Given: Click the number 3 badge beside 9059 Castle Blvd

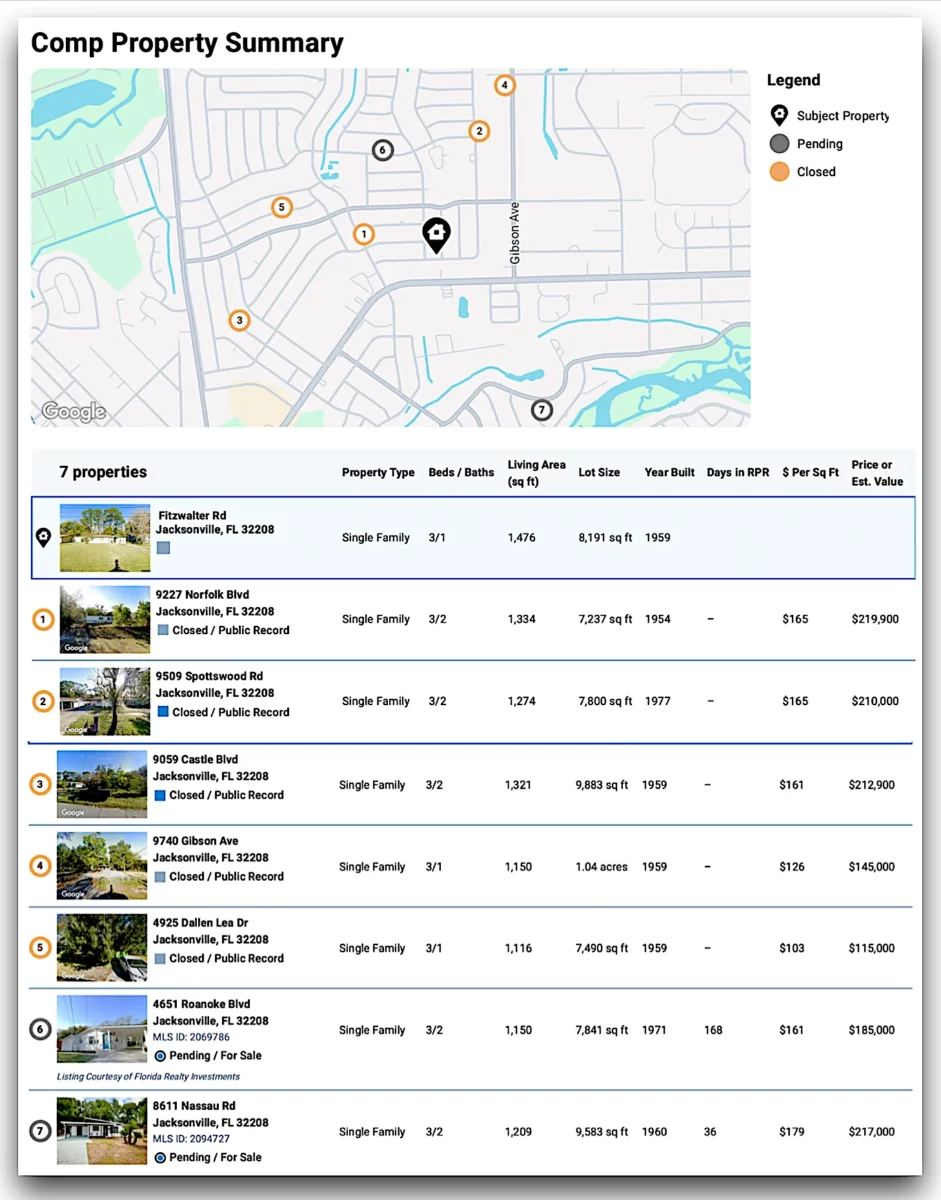Looking at the screenshot, I should pos(40,785).
